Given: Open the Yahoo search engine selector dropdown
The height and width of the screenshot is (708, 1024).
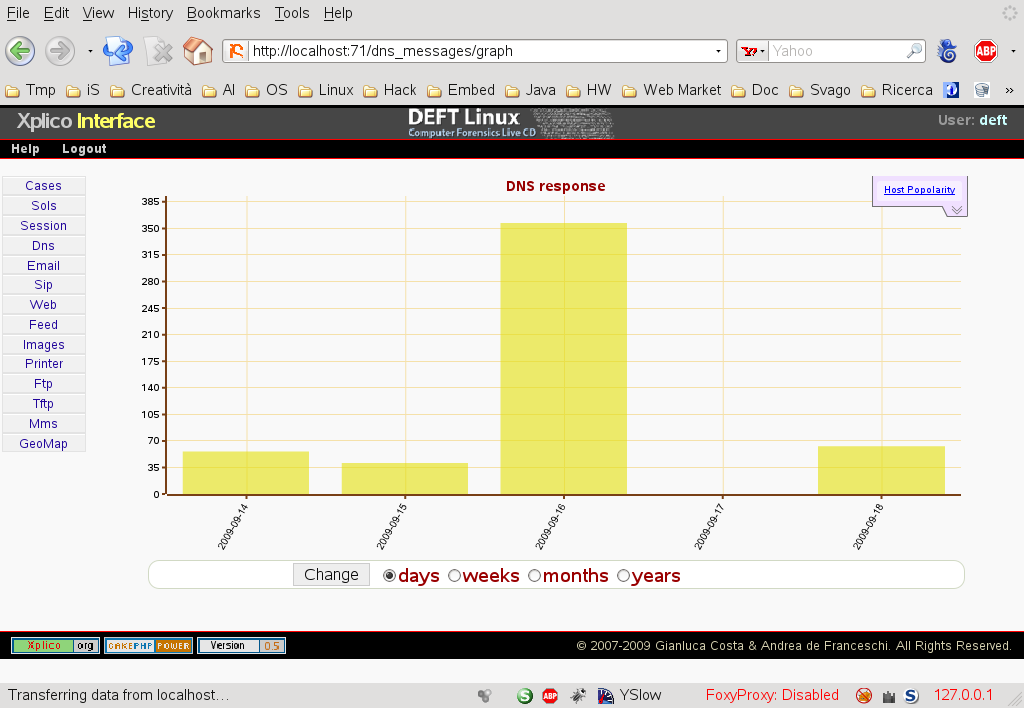Looking at the screenshot, I should [x=754, y=51].
